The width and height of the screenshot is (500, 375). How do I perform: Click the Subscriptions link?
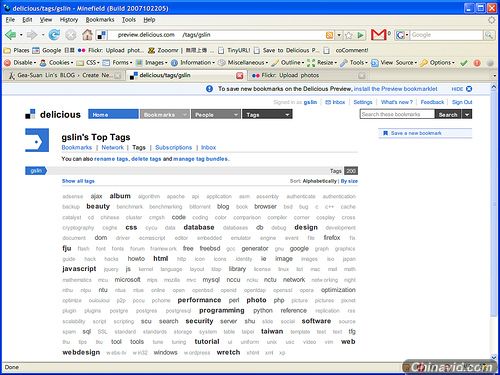(x=174, y=147)
